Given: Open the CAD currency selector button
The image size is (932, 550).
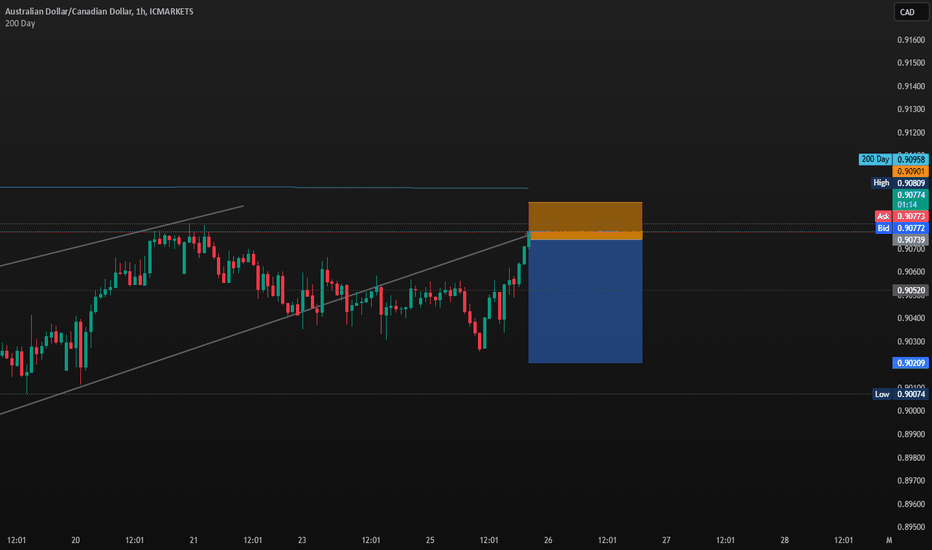Looking at the screenshot, I should [911, 12].
